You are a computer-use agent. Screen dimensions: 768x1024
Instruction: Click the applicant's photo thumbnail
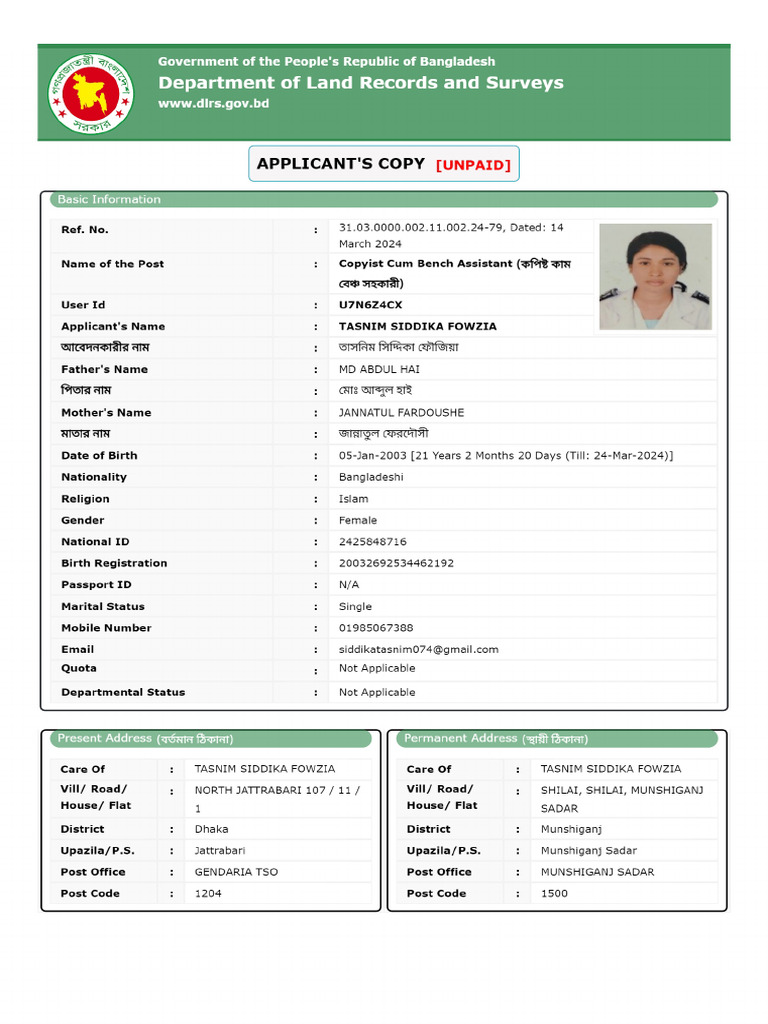(x=655, y=276)
